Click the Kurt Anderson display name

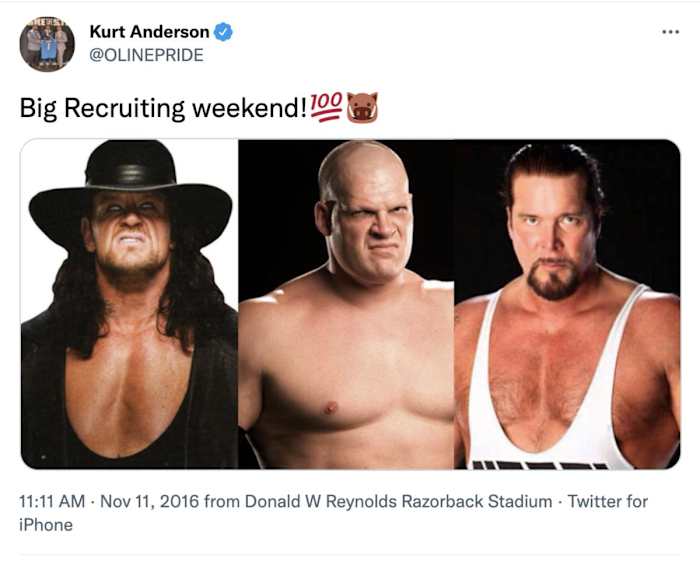(153, 32)
